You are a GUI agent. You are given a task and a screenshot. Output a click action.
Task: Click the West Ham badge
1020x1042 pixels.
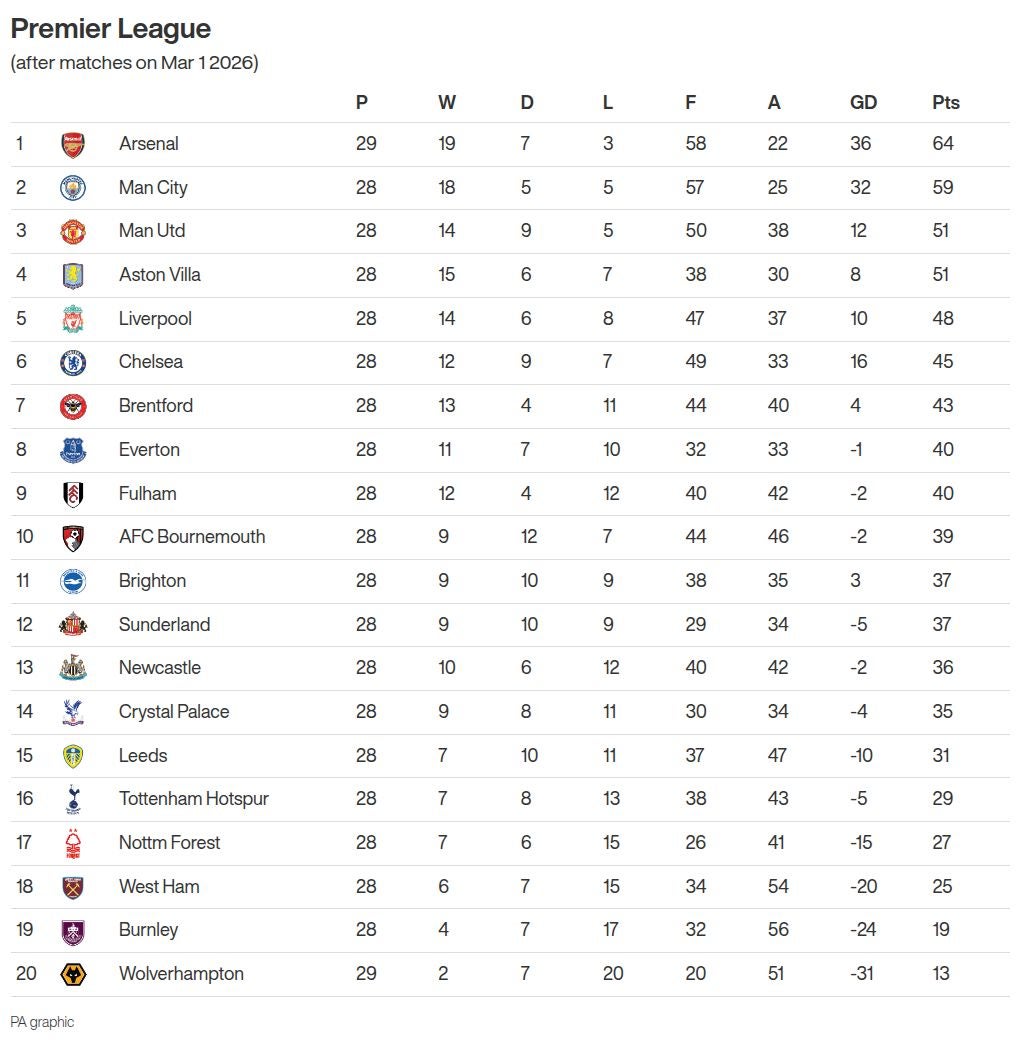point(73,887)
